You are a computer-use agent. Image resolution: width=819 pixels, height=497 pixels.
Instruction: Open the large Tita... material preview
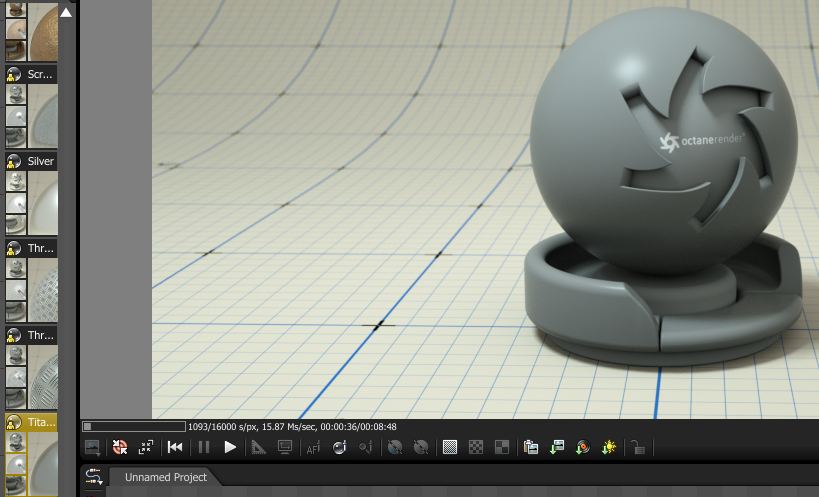point(43,464)
